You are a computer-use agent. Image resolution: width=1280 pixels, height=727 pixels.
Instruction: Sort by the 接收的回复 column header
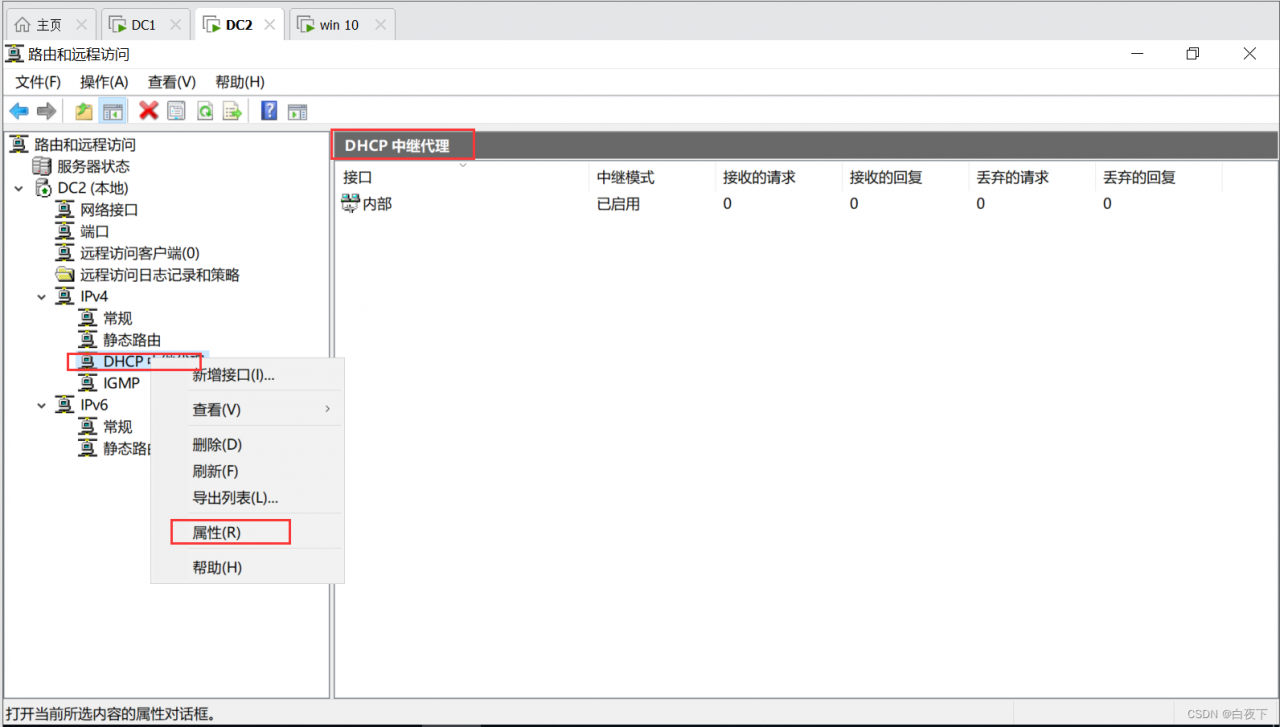(x=904, y=177)
